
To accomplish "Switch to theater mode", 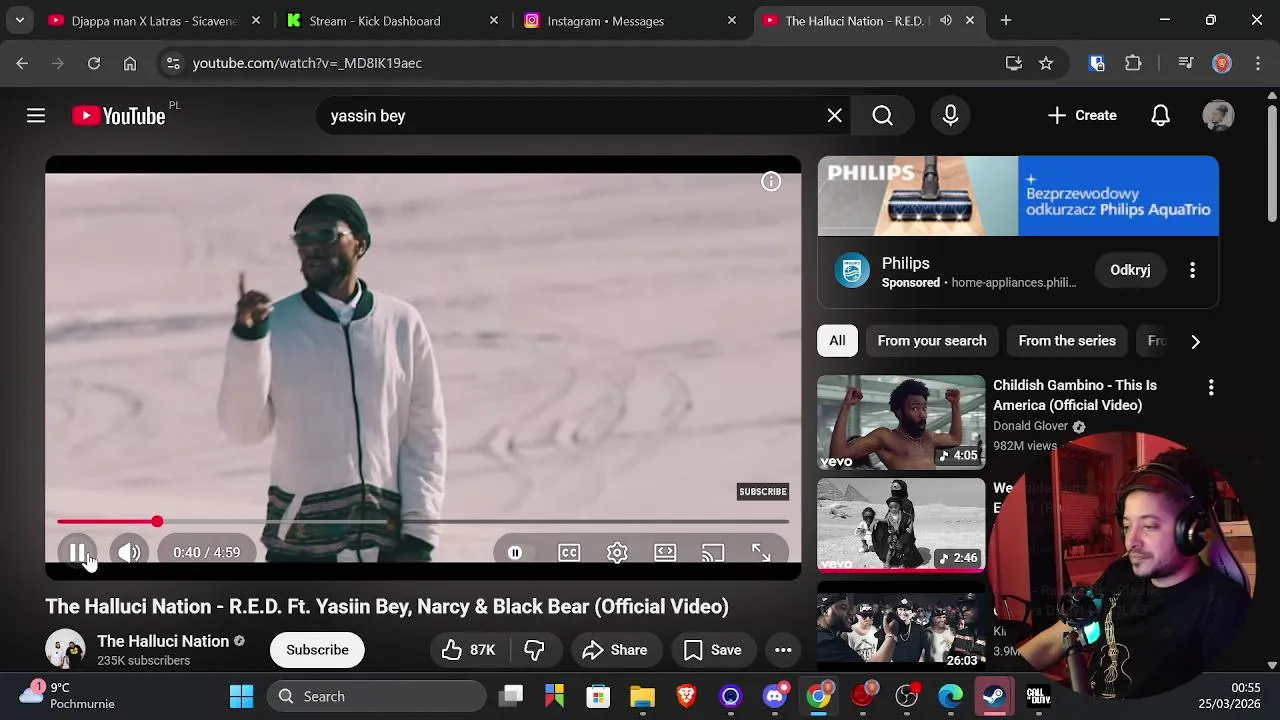I will coord(665,552).
